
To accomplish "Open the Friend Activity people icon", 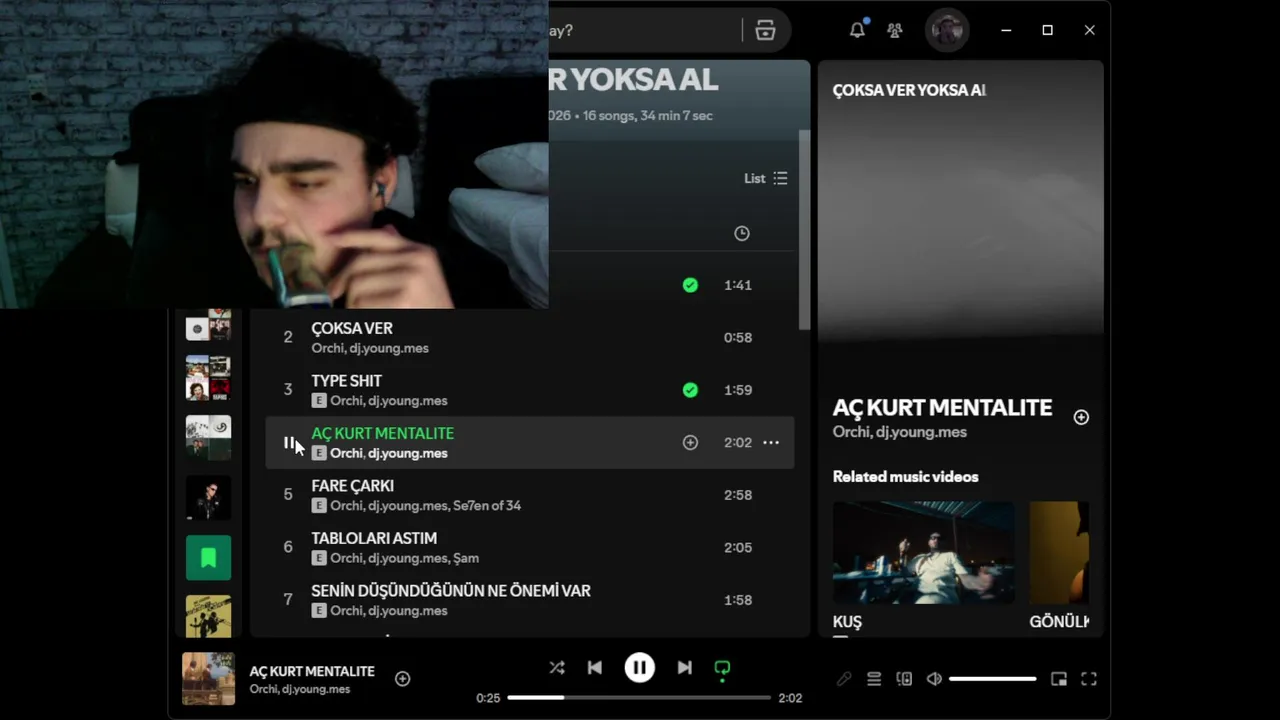I will click(895, 30).
